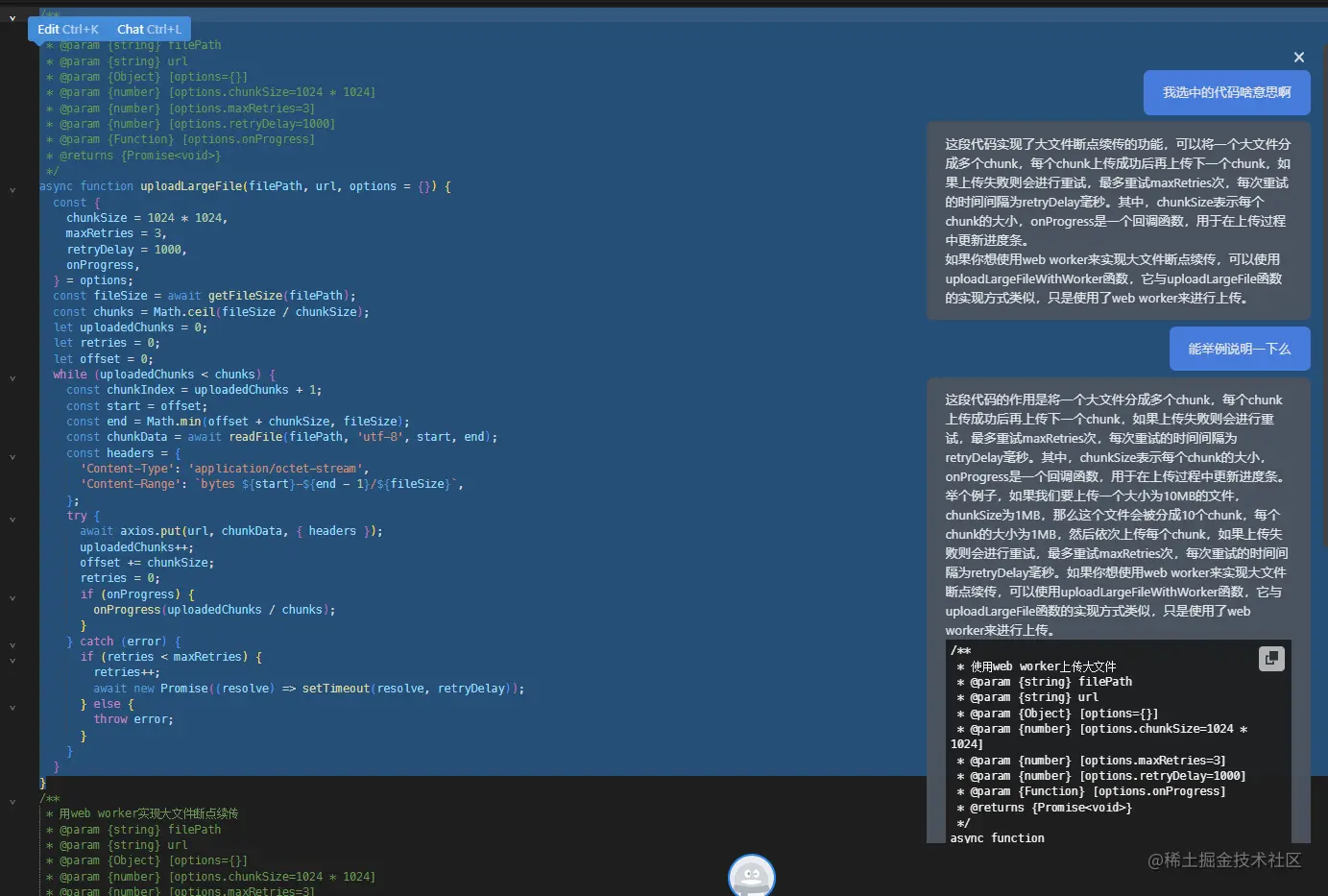Click the let uploadedChunks = 0 line
1328x896 pixels.
(130, 327)
